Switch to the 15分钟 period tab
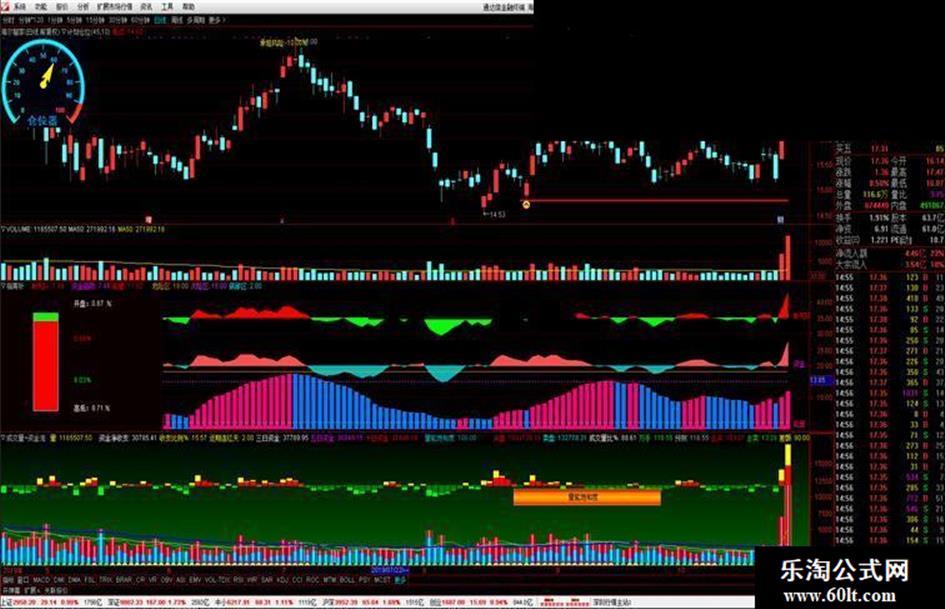This screenshot has width=945, height=609. (x=95, y=21)
